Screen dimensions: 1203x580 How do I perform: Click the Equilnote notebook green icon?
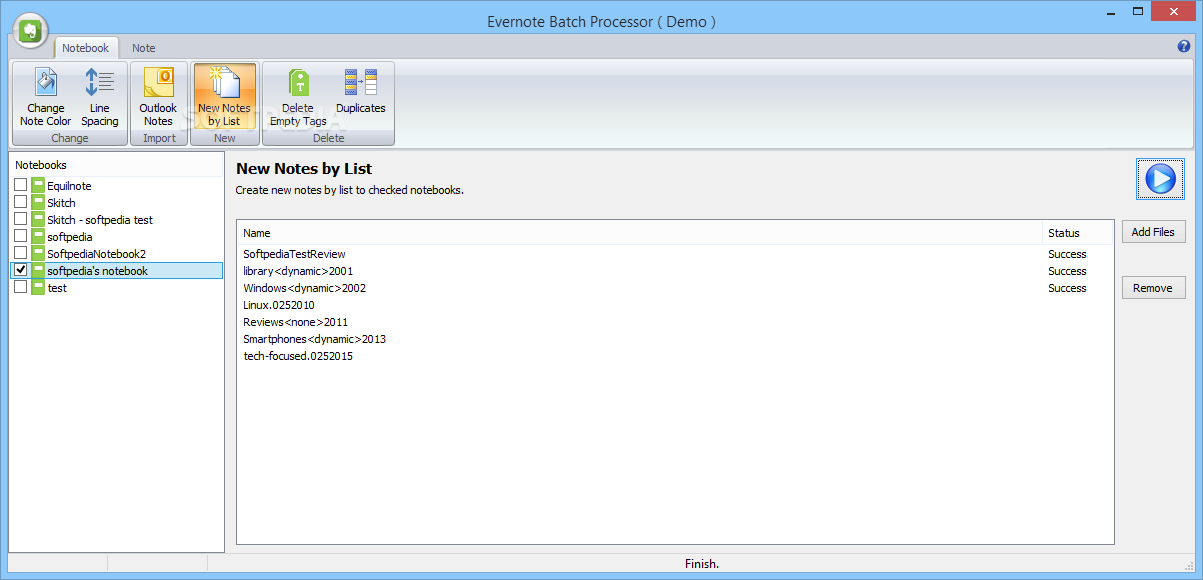[x=38, y=186]
